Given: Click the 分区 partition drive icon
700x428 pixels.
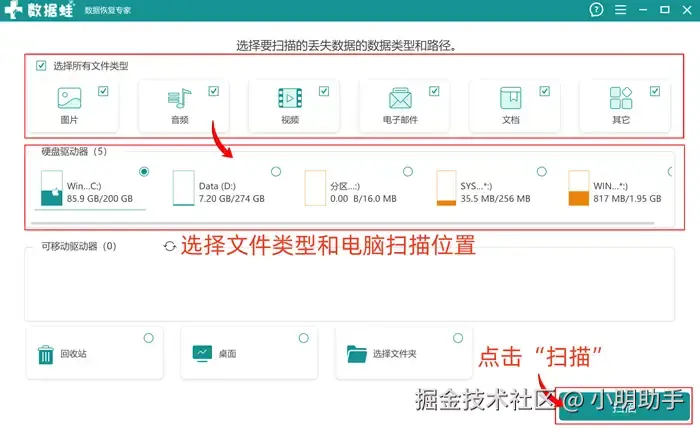Looking at the screenshot, I should tap(315, 188).
